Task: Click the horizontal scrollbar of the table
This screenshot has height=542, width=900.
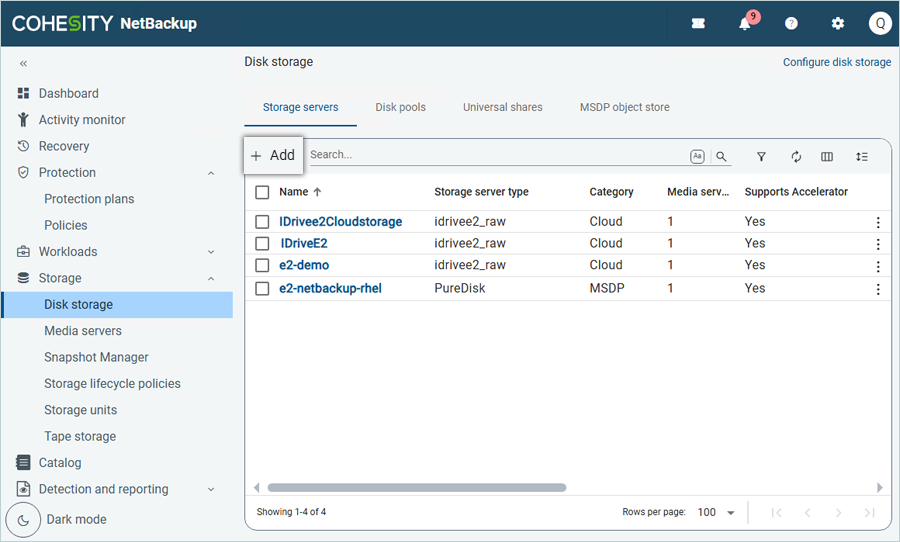Action: (417, 488)
